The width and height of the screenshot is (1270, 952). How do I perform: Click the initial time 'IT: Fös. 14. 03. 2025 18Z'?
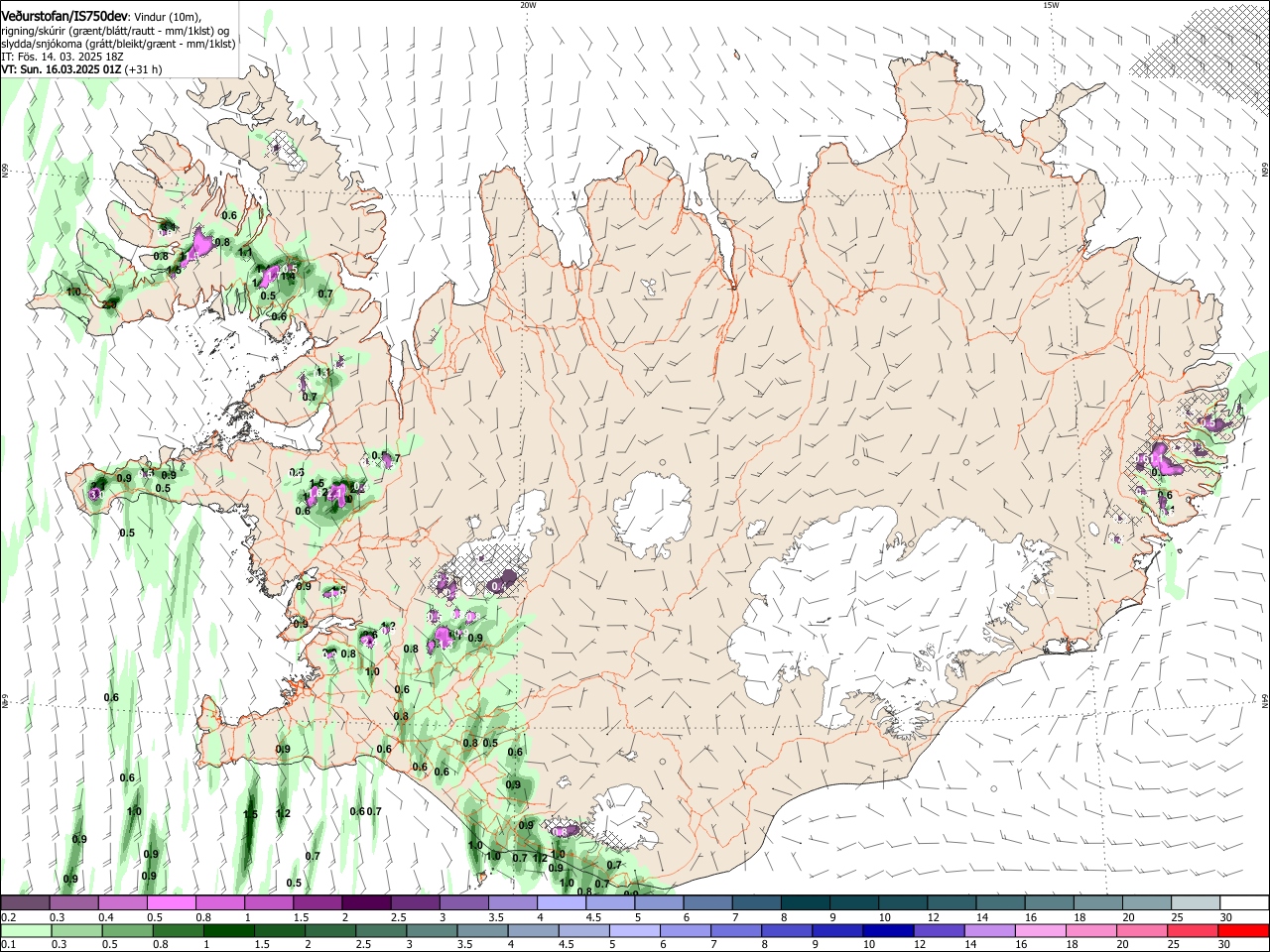(x=63, y=57)
